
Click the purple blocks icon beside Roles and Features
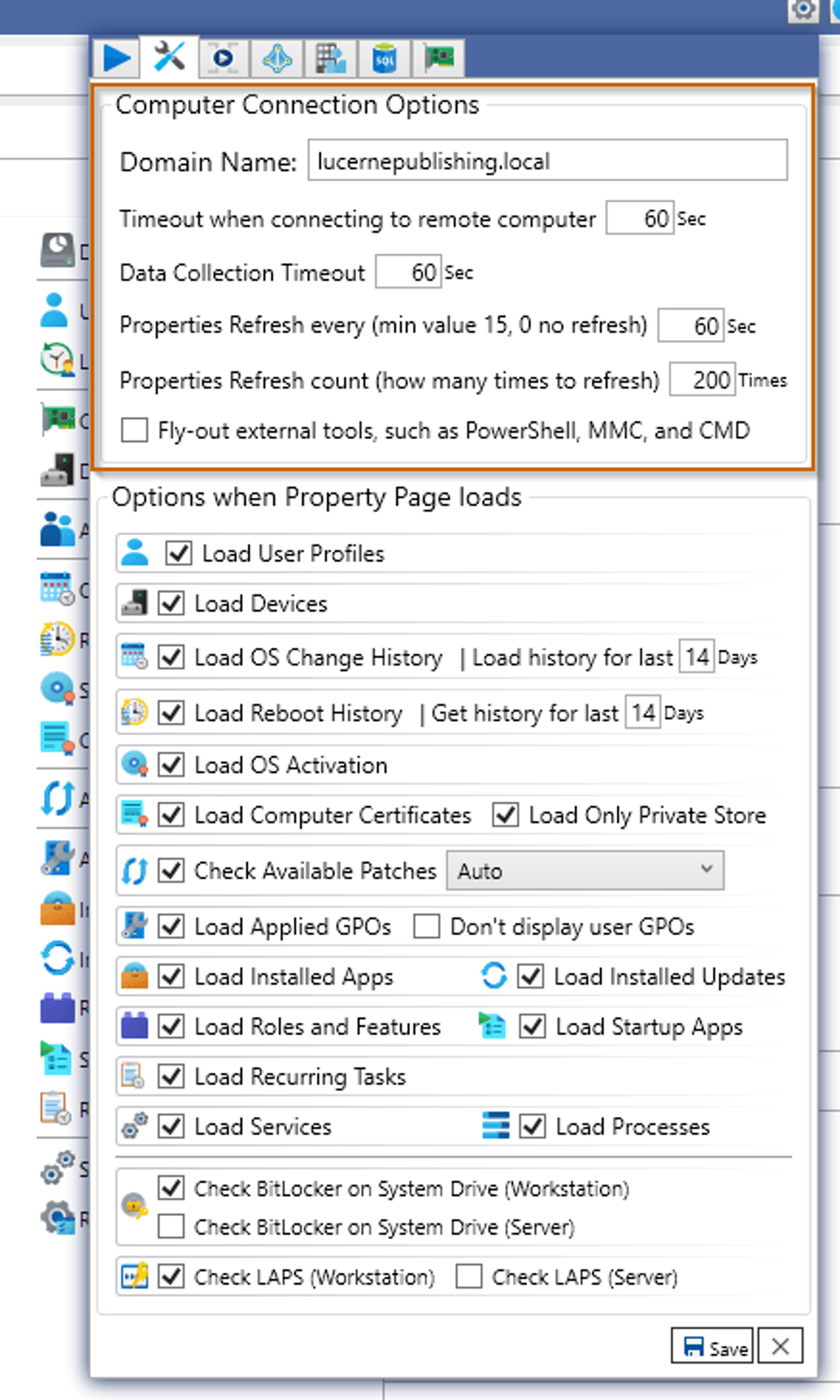pos(135,1025)
